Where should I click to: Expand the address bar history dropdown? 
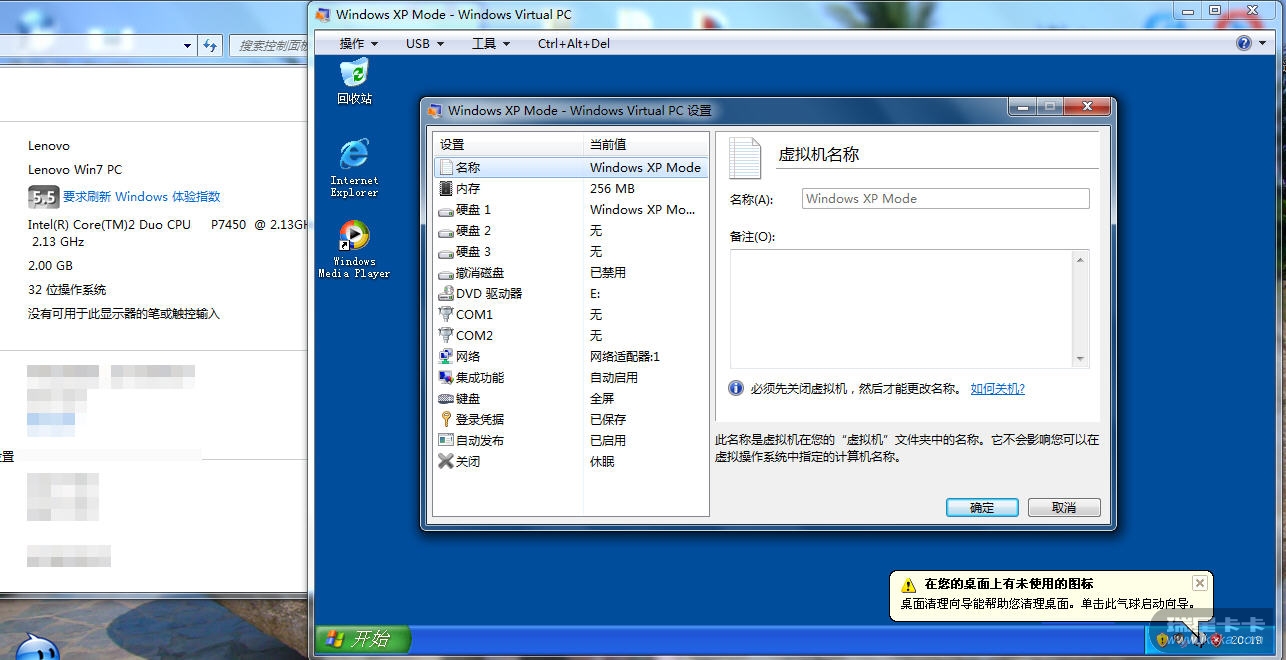pyautogui.click(x=187, y=45)
